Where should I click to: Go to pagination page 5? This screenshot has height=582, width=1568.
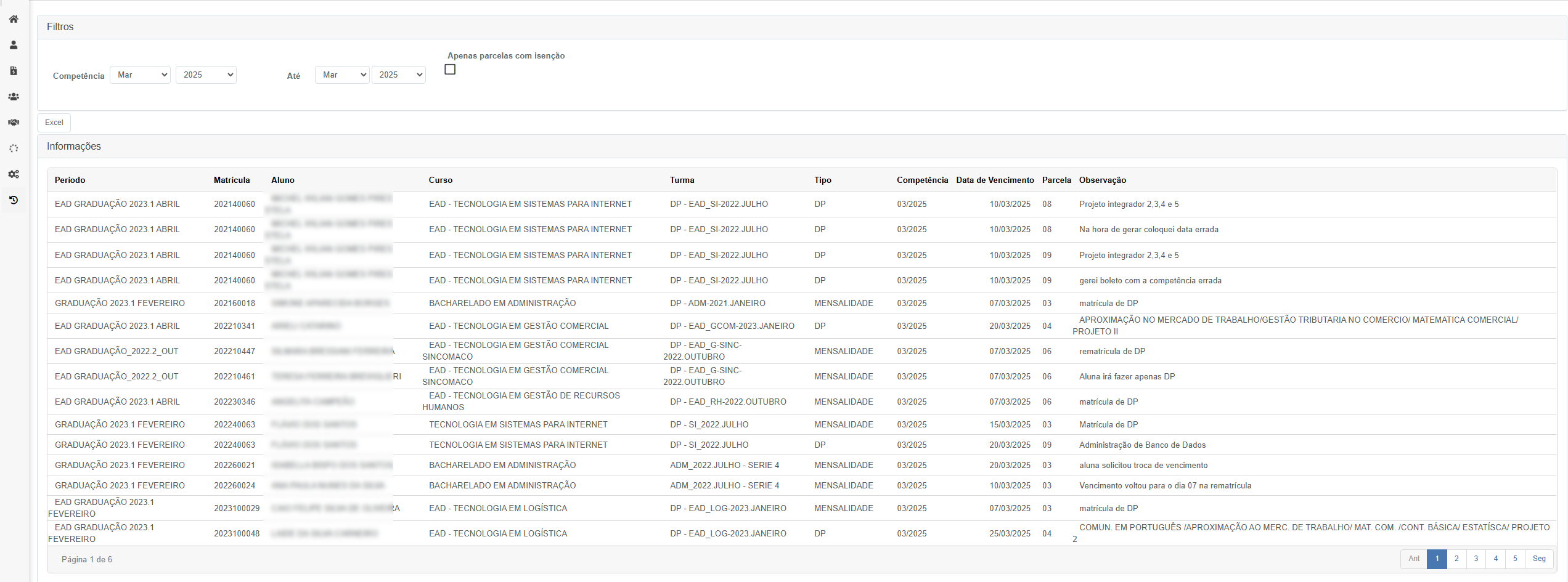[1515, 559]
